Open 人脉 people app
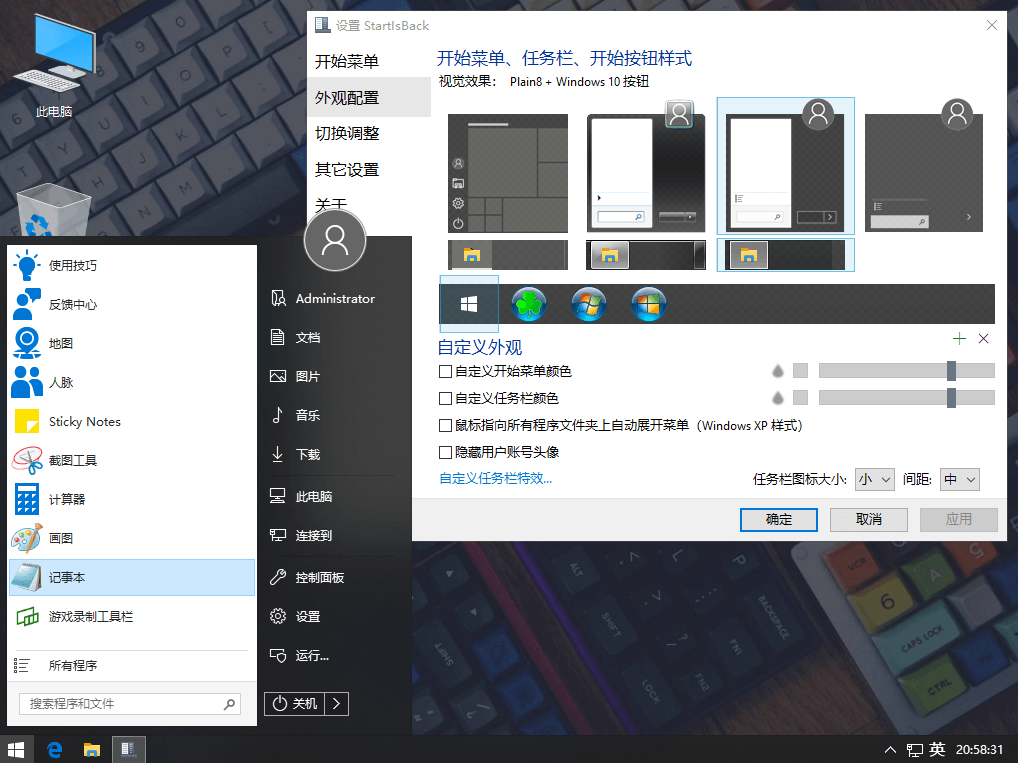This screenshot has width=1018, height=763. (132, 382)
